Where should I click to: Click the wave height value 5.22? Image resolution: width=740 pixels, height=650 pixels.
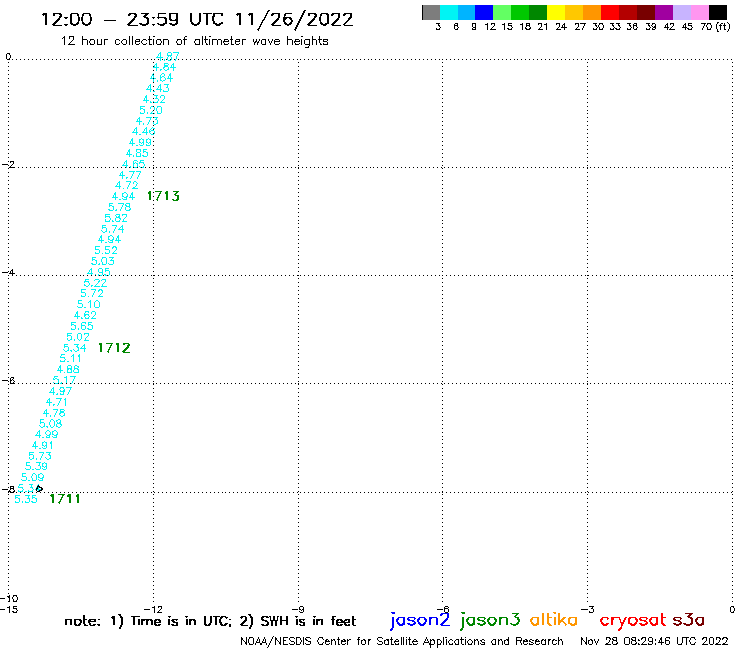[95, 283]
